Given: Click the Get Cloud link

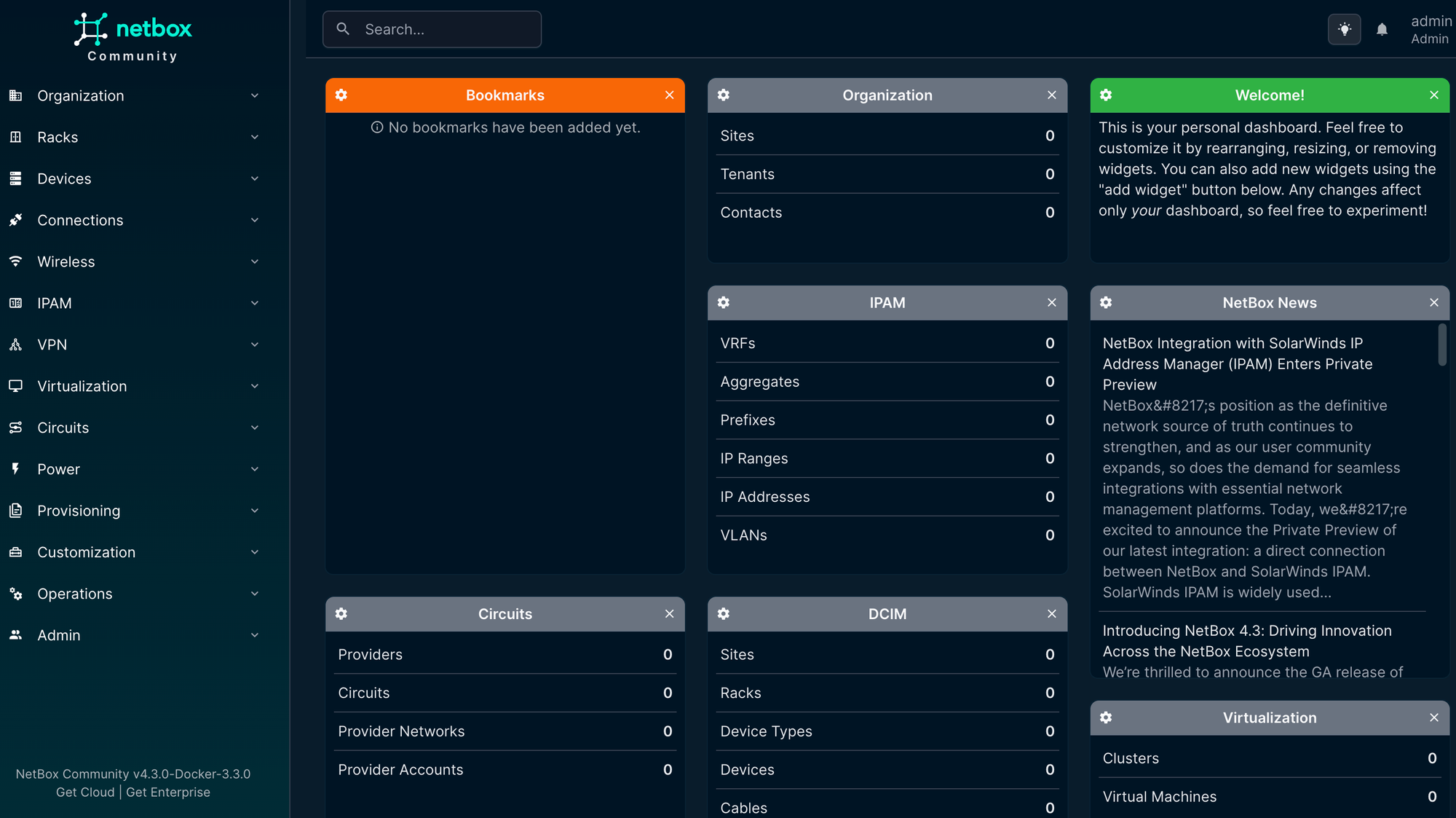Looking at the screenshot, I should tap(85, 793).
